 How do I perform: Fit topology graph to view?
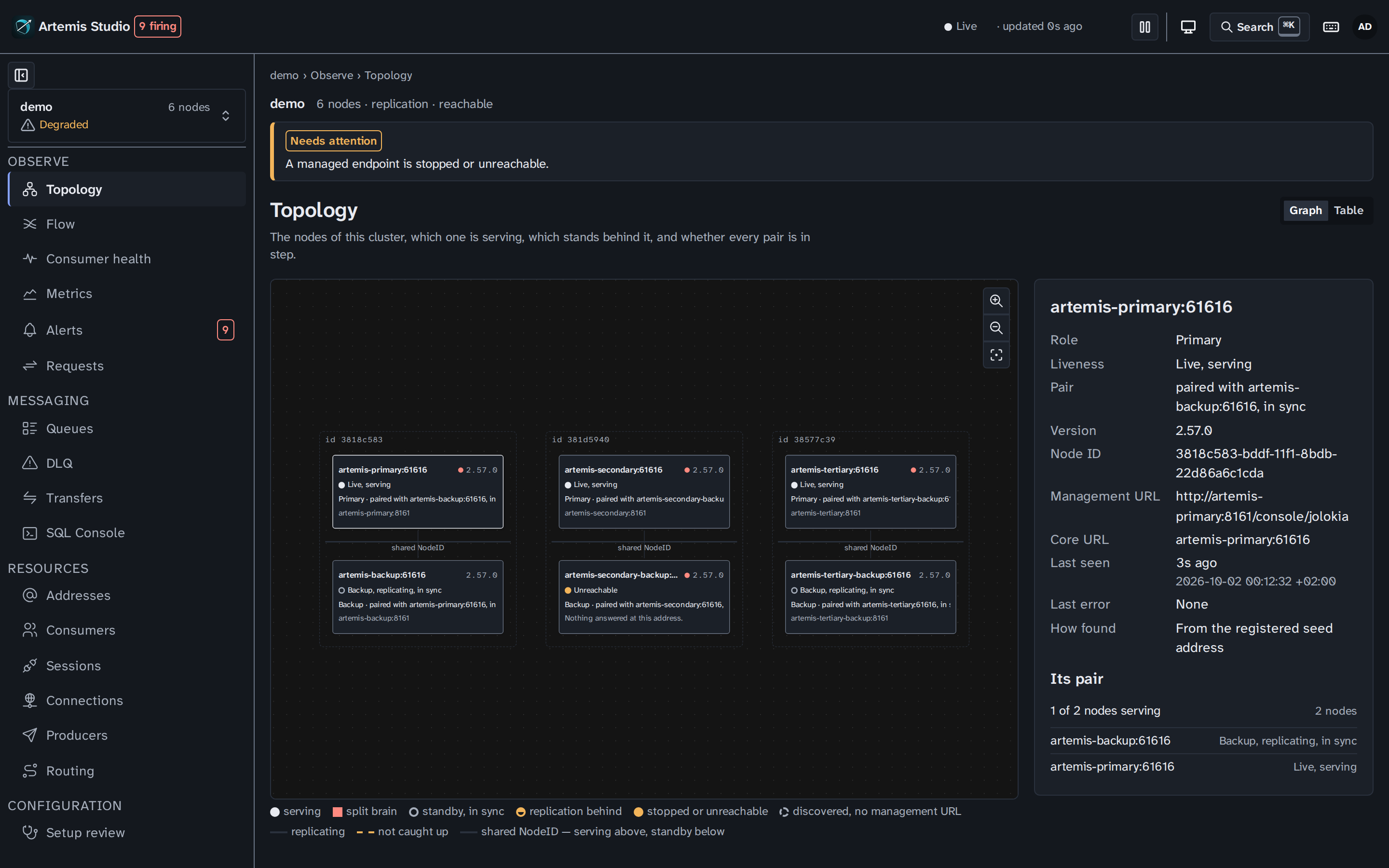[x=996, y=355]
